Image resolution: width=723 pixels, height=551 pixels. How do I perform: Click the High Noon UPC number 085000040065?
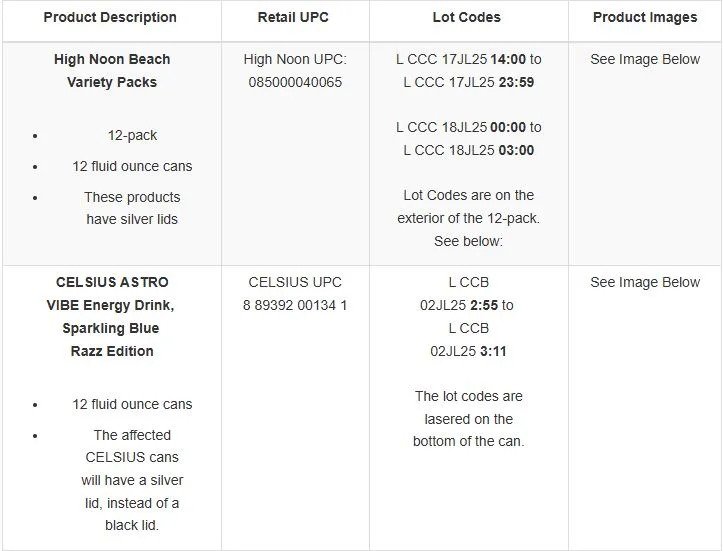click(295, 82)
